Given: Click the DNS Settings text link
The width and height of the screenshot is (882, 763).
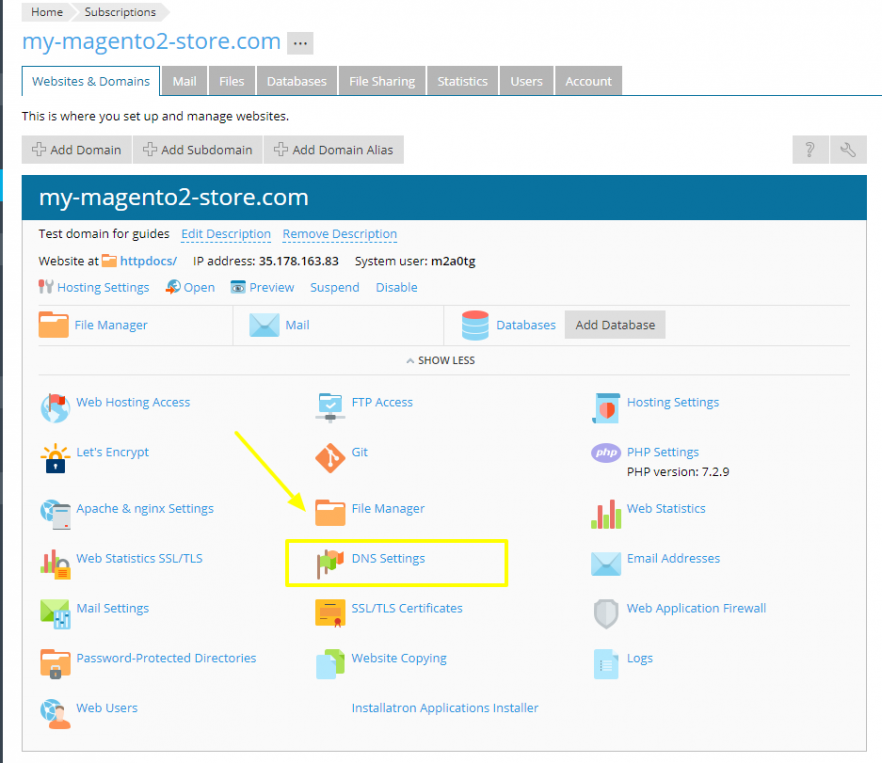Looking at the screenshot, I should (388, 558).
